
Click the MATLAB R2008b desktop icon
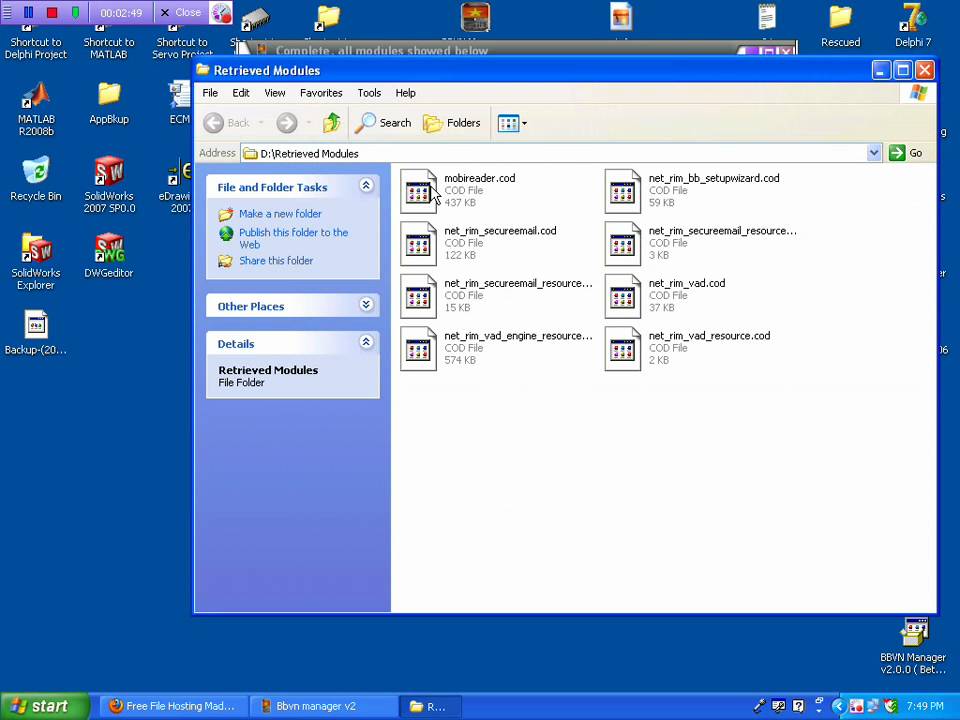click(x=36, y=109)
